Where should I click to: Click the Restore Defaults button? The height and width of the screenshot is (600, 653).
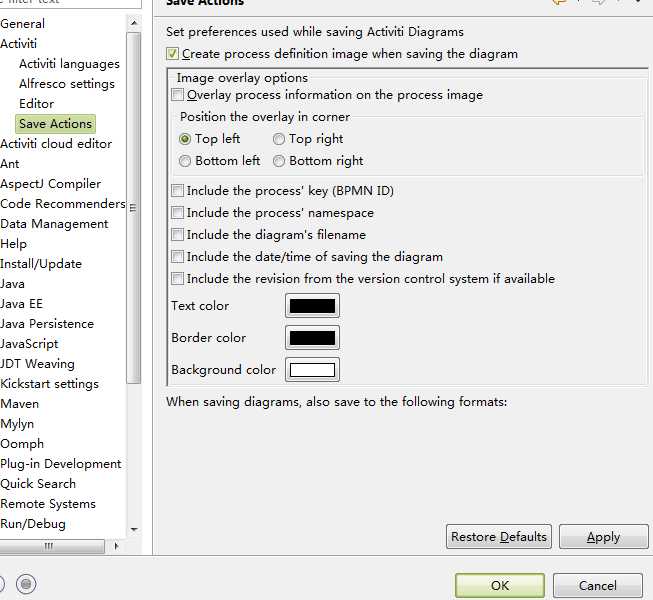pyautogui.click(x=499, y=537)
